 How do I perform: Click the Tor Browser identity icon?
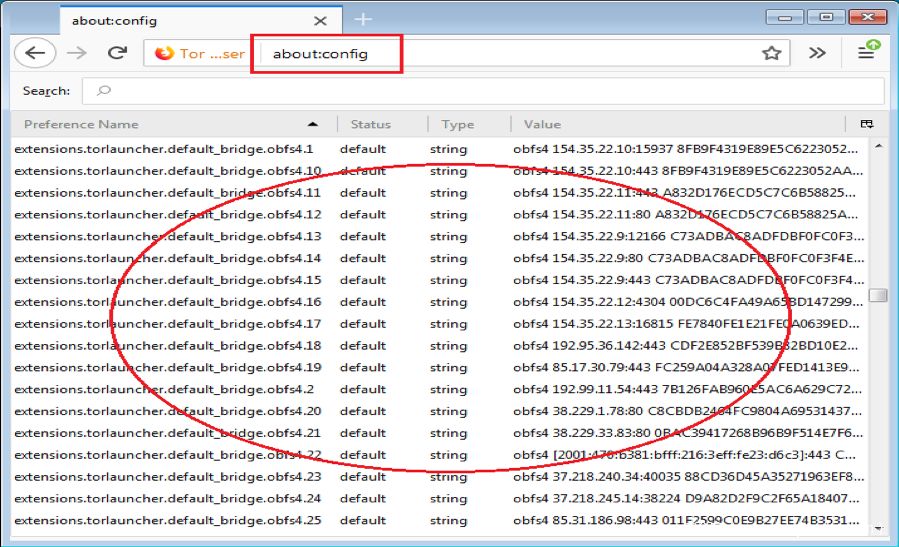164,53
